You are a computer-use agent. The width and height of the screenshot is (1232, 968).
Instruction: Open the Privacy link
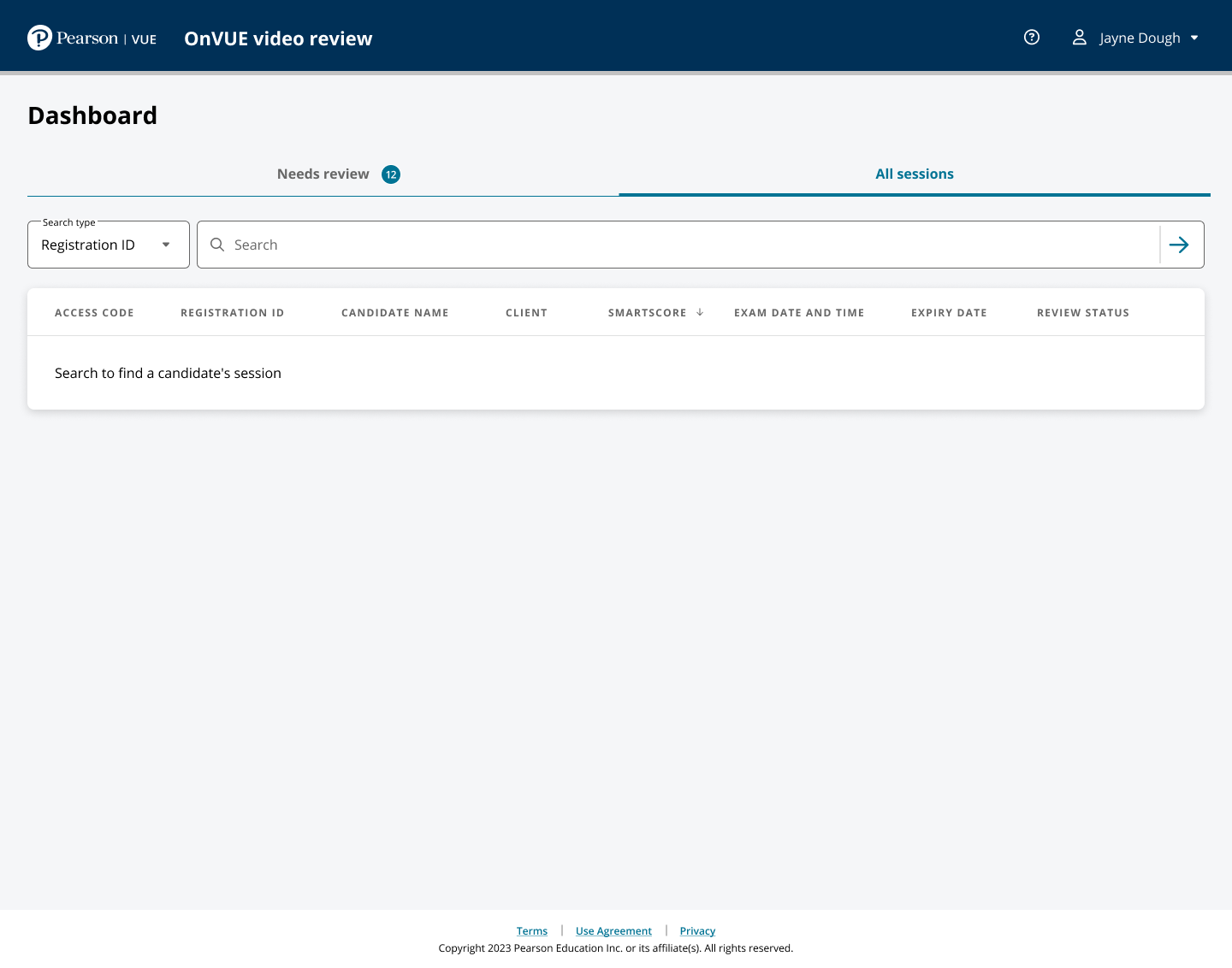697,930
